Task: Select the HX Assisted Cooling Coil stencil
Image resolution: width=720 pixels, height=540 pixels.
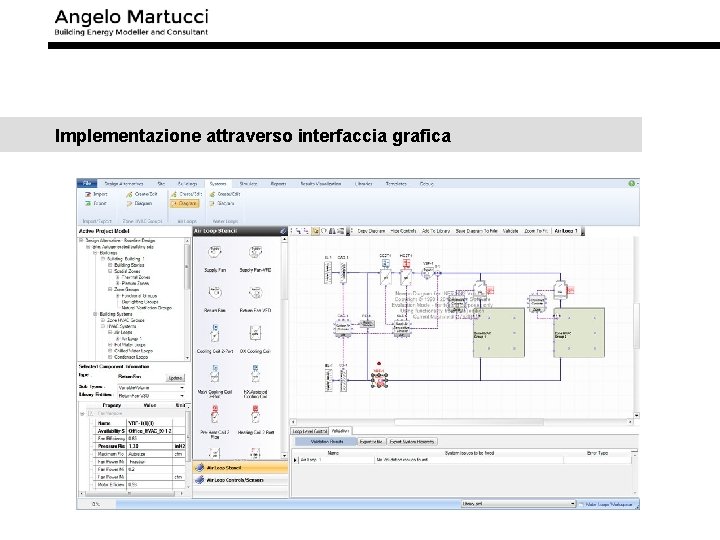Action: pyautogui.click(x=255, y=374)
